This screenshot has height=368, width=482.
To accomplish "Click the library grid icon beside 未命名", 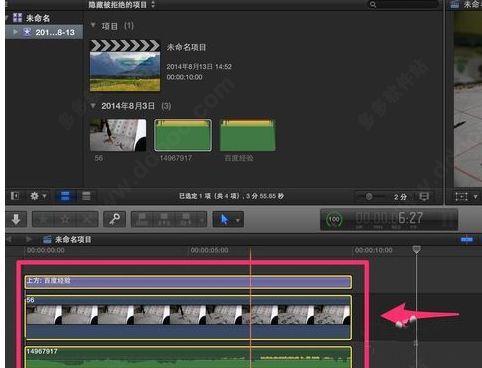I will tap(18, 18).
